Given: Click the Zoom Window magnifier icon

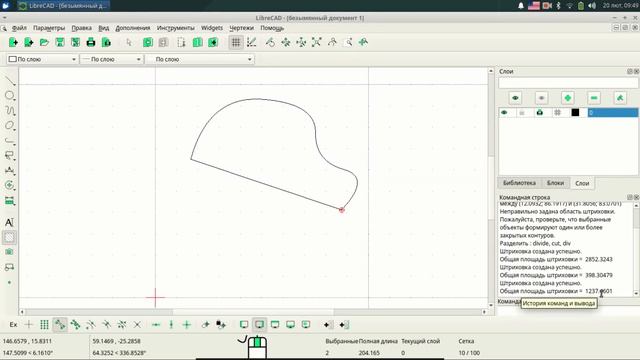Looking at the screenshot, I should pos(348,42).
